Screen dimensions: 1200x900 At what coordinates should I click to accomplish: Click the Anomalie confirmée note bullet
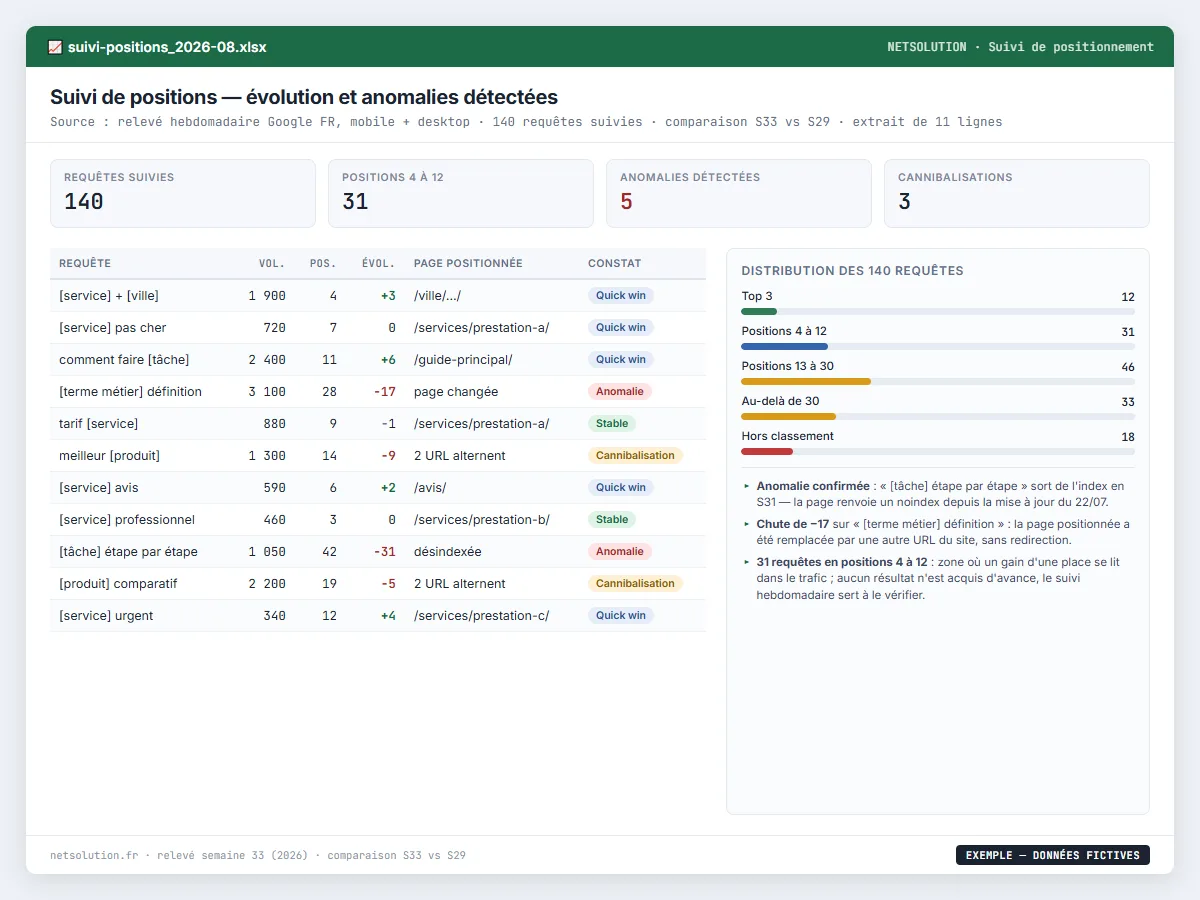click(938, 494)
